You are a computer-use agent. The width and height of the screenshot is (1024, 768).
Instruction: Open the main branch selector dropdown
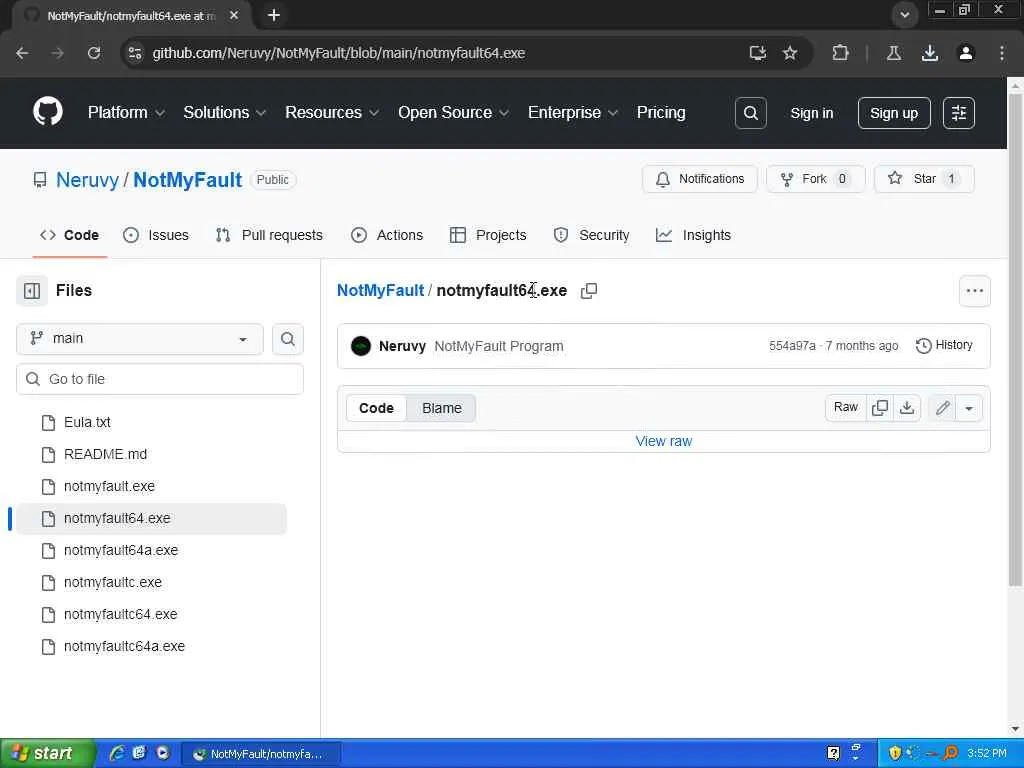point(140,339)
